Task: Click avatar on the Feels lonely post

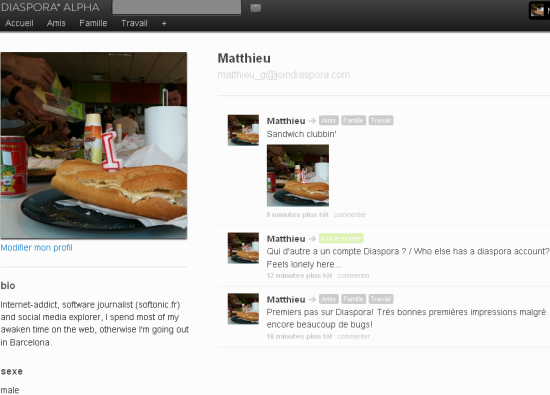Action: [x=243, y=248]
